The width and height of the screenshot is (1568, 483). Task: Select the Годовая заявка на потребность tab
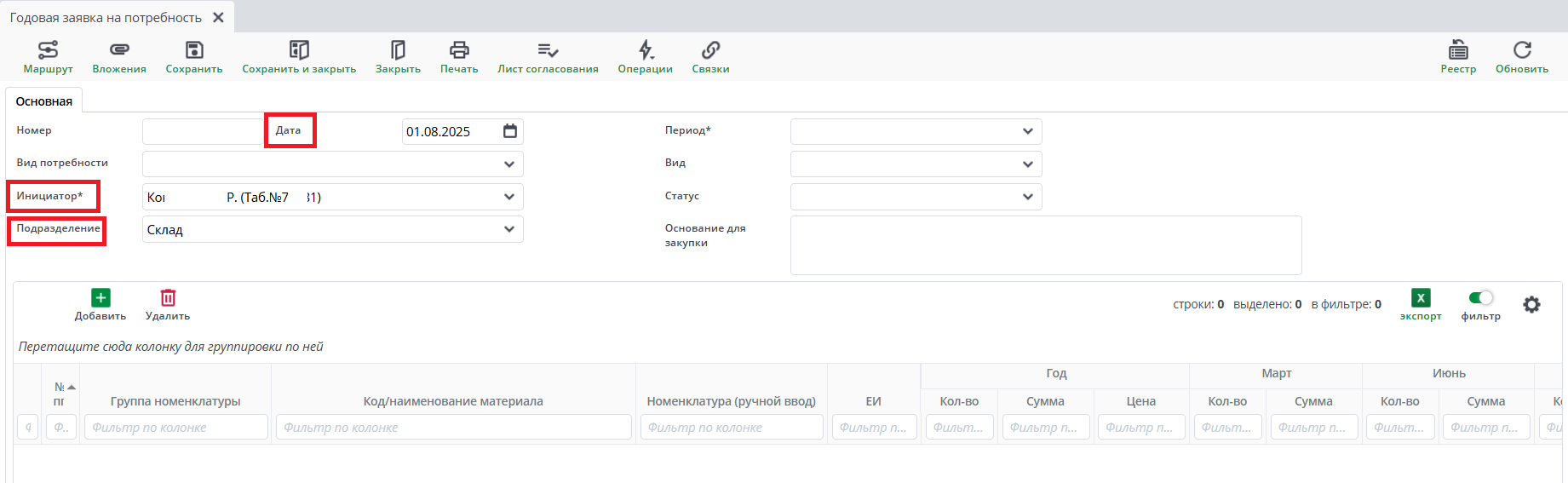pyautogui.click(x=106, y=17)
